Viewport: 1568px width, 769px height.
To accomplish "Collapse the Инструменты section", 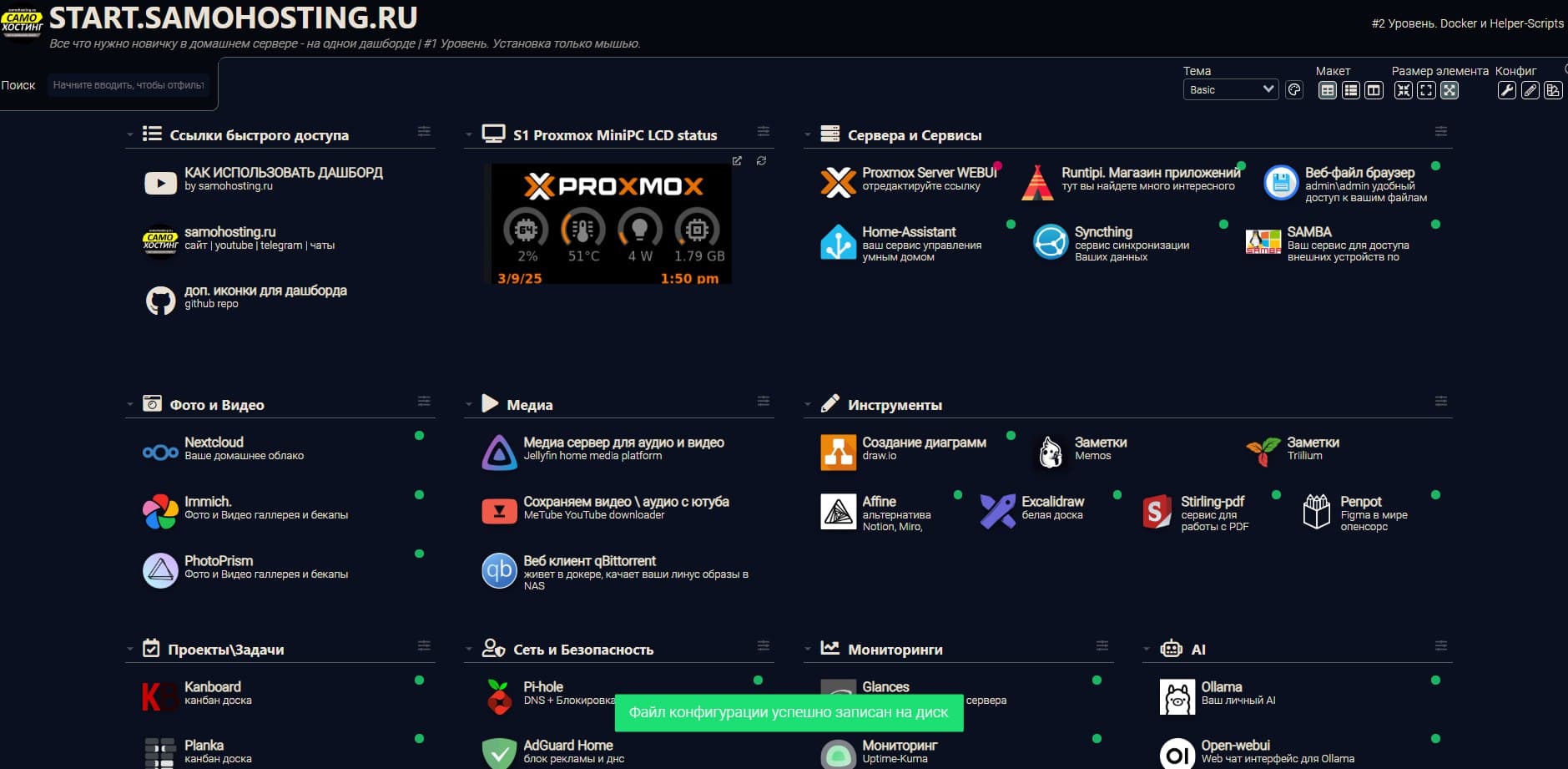I will tap(808, 404).
